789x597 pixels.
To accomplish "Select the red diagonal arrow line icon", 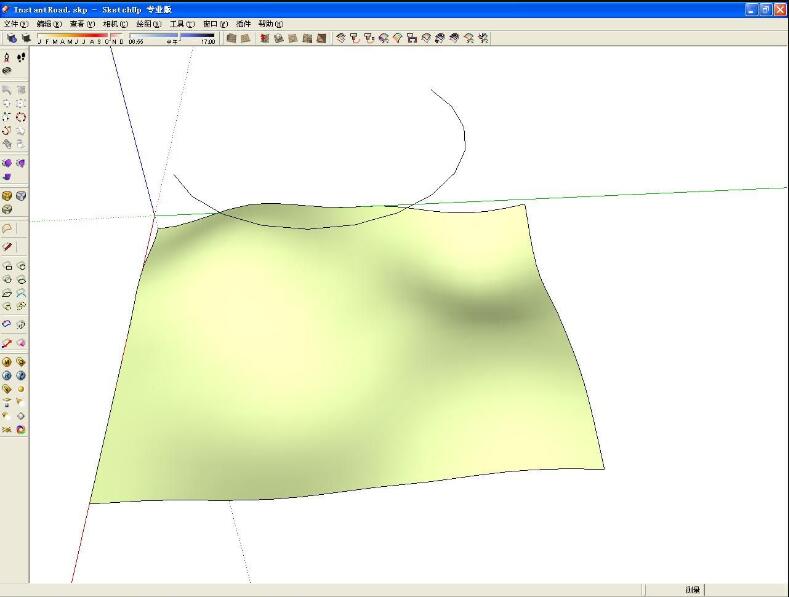I will [x=7, y=343].
